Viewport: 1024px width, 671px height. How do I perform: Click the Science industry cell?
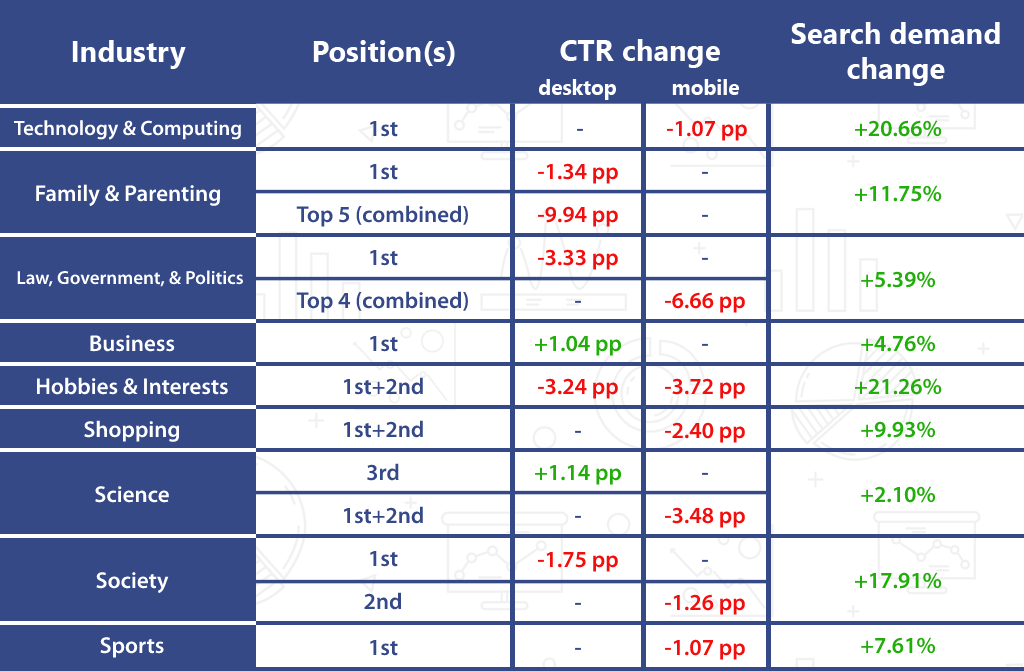tap(131, 495)
